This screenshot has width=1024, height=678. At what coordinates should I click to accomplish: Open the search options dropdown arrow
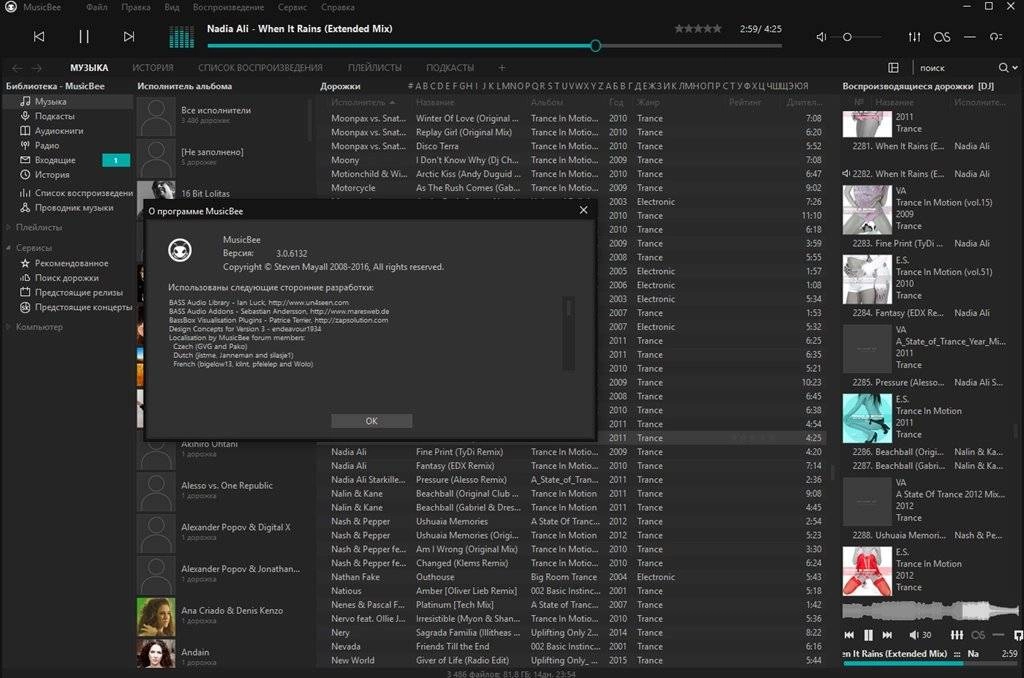(1015, 68)
